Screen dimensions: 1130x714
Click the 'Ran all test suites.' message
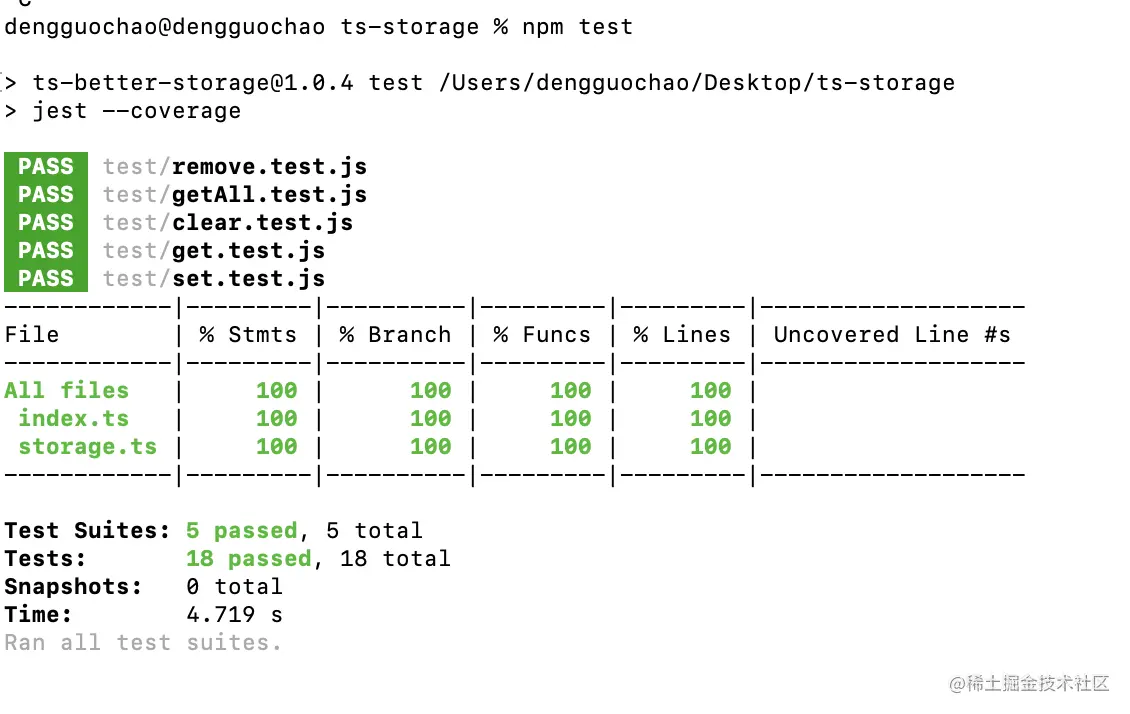[x=143, y=642]
